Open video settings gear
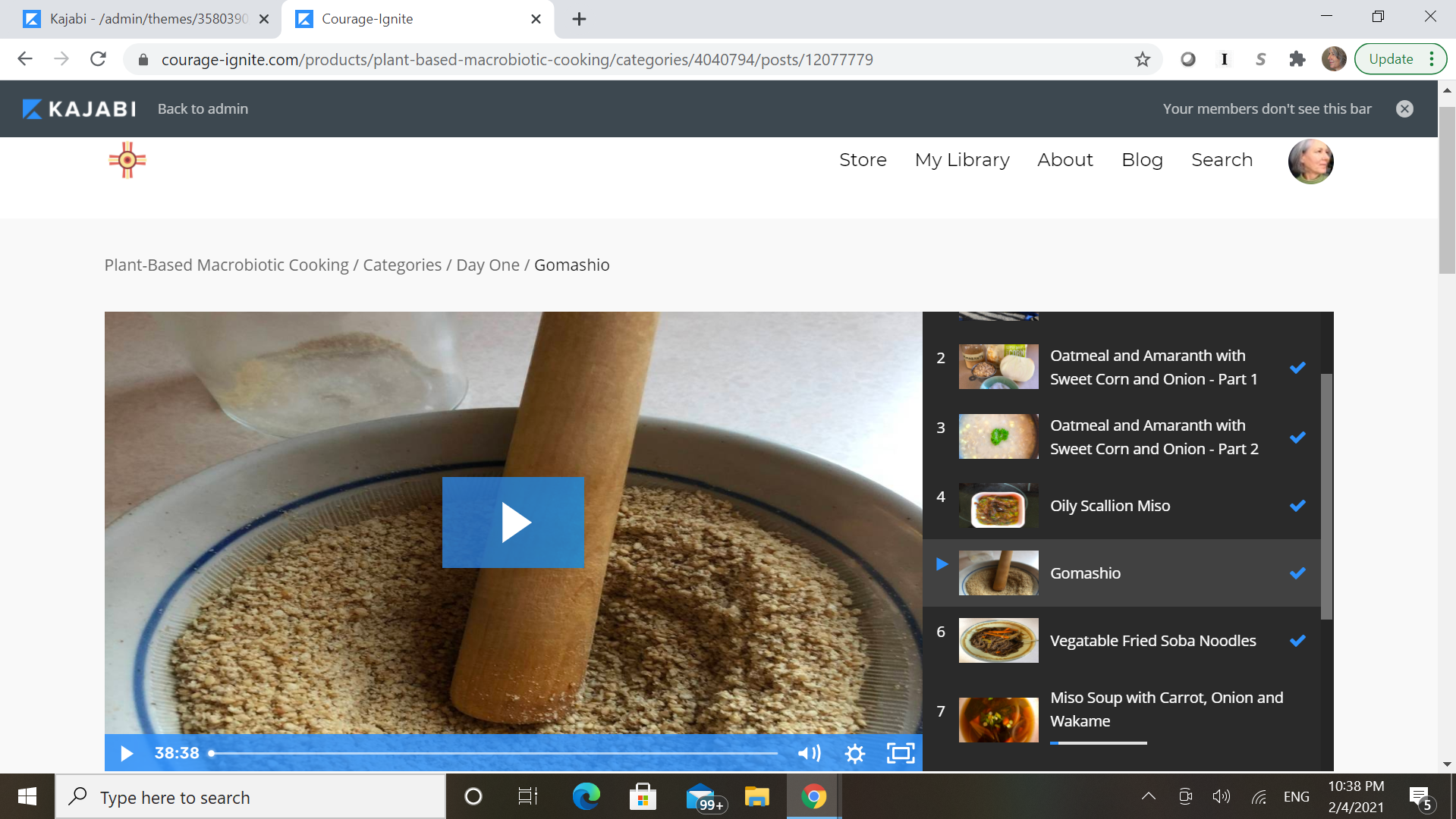The width and height of the screenshot is (1456, 819). click(855, 753)
